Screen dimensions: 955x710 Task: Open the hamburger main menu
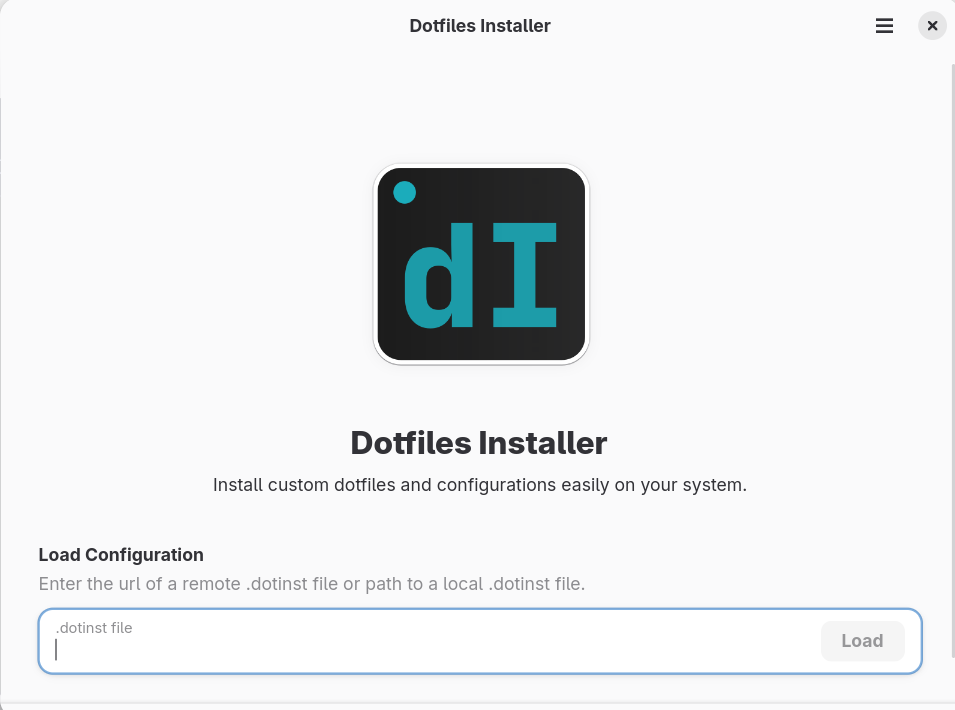[x=884, y=26]
